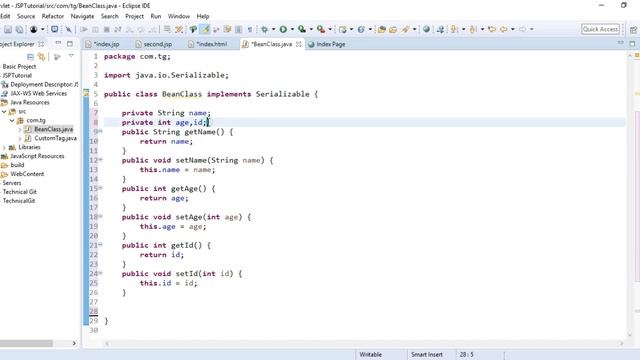
Task: Minimize the Project Explorer panel
Action: (58, 43)
